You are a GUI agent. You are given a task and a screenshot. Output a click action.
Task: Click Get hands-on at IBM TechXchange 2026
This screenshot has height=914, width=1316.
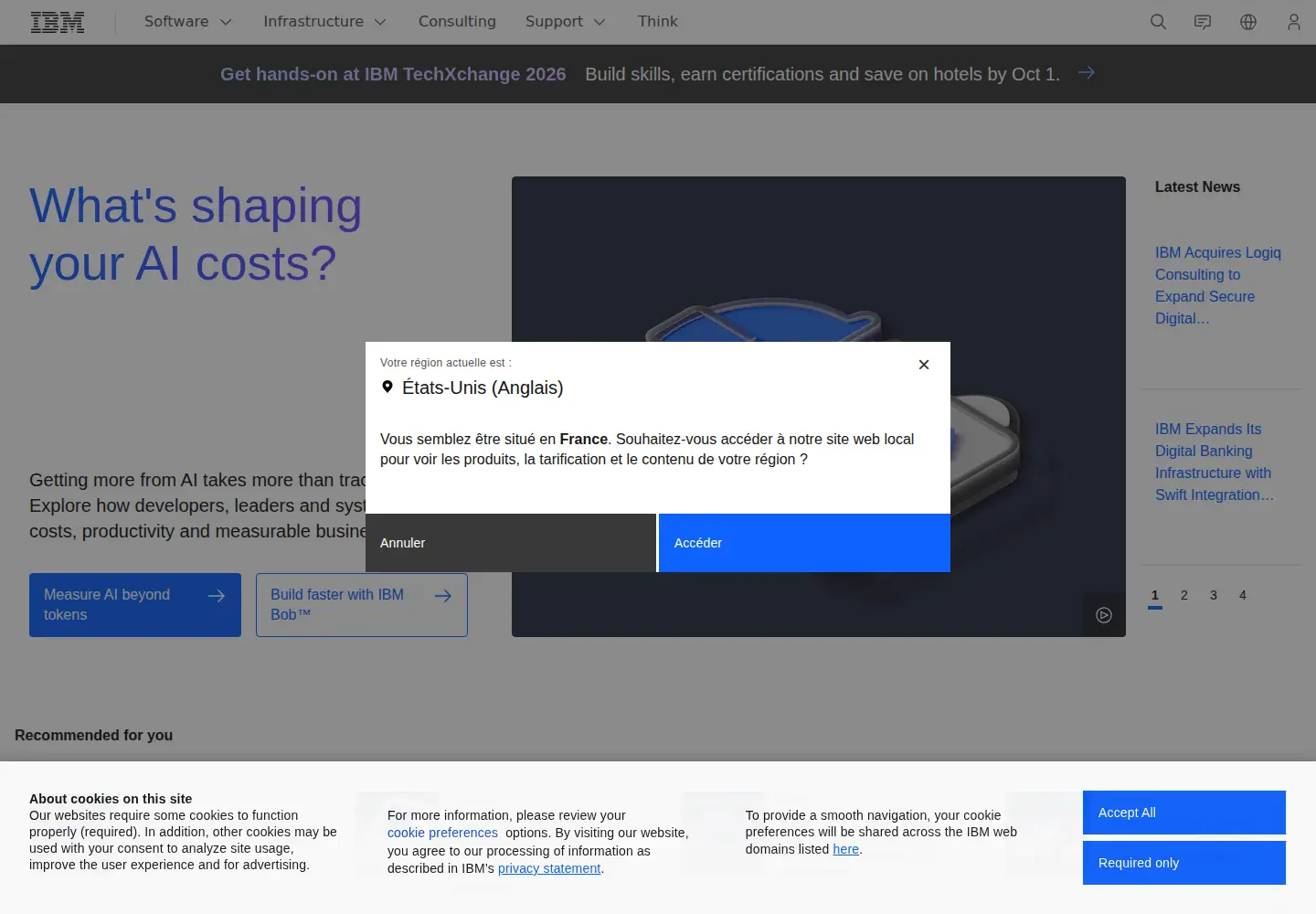(x=393, y=74)
